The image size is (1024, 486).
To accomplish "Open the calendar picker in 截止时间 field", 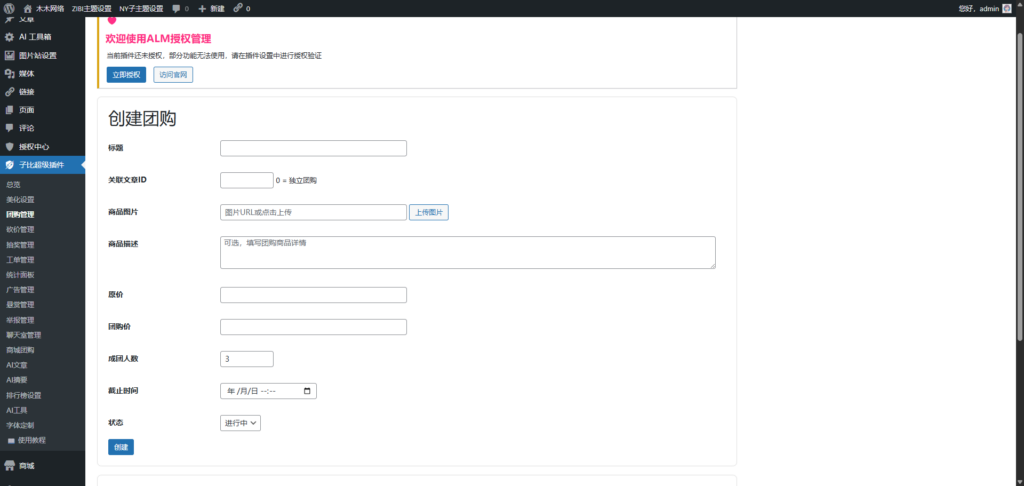I will point(306,391).
